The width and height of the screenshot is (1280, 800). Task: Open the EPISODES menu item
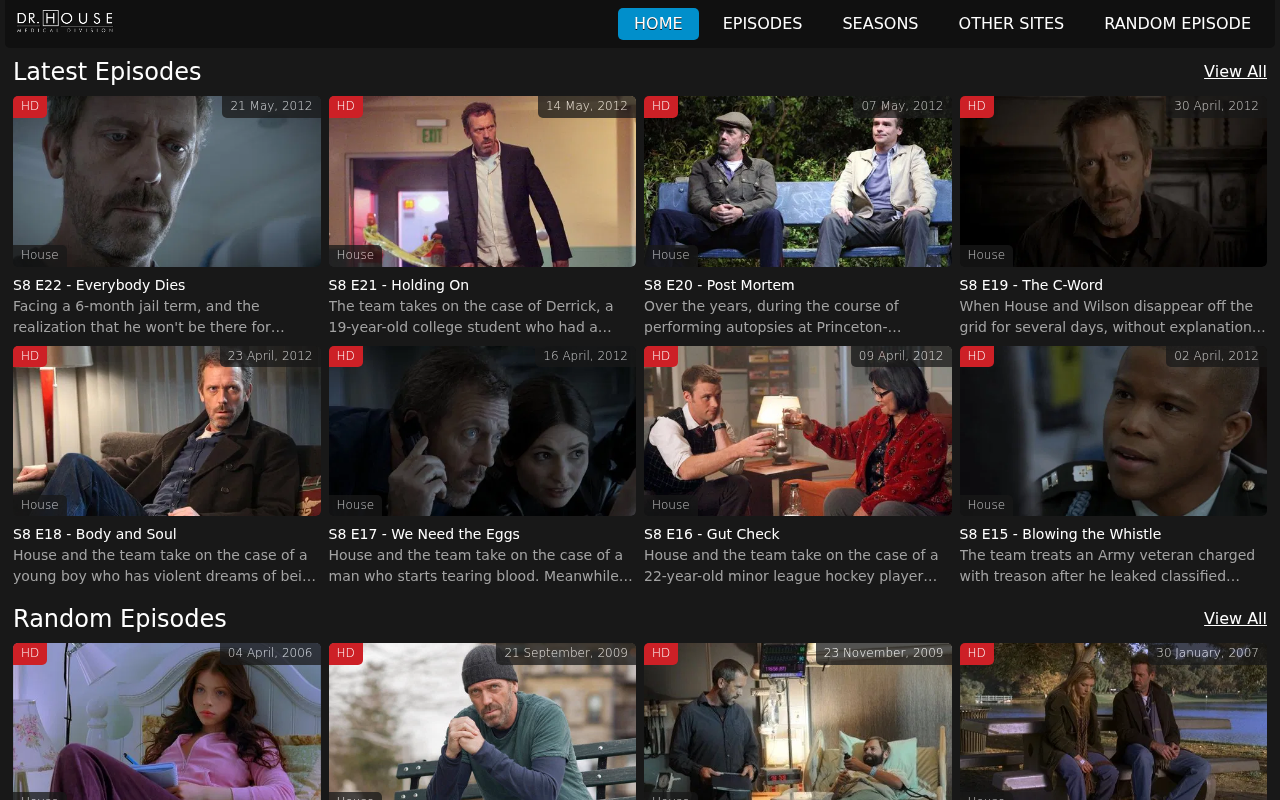(762, 24)
